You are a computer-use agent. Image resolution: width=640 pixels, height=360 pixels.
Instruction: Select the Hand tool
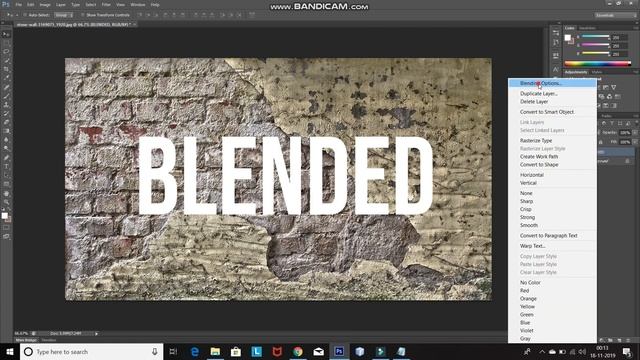(6, 193)
